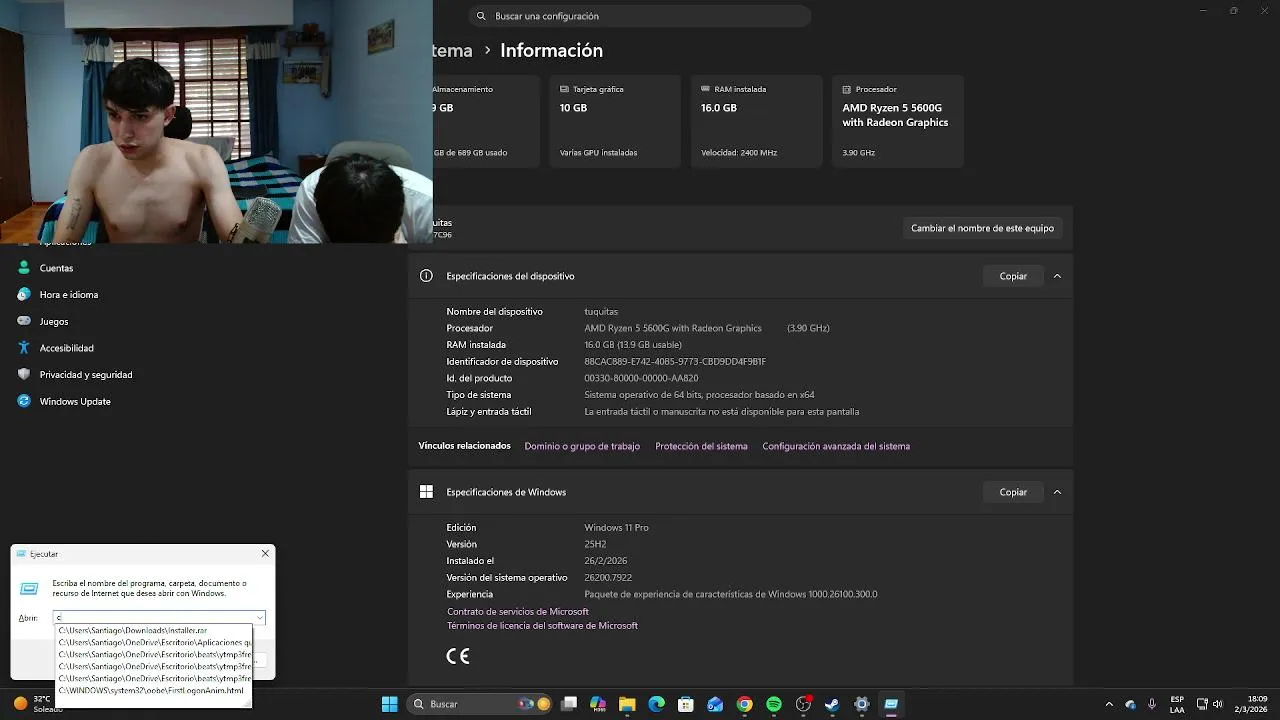Click the device name tuquitas value
1280x720 pixels.
[601, 312]
